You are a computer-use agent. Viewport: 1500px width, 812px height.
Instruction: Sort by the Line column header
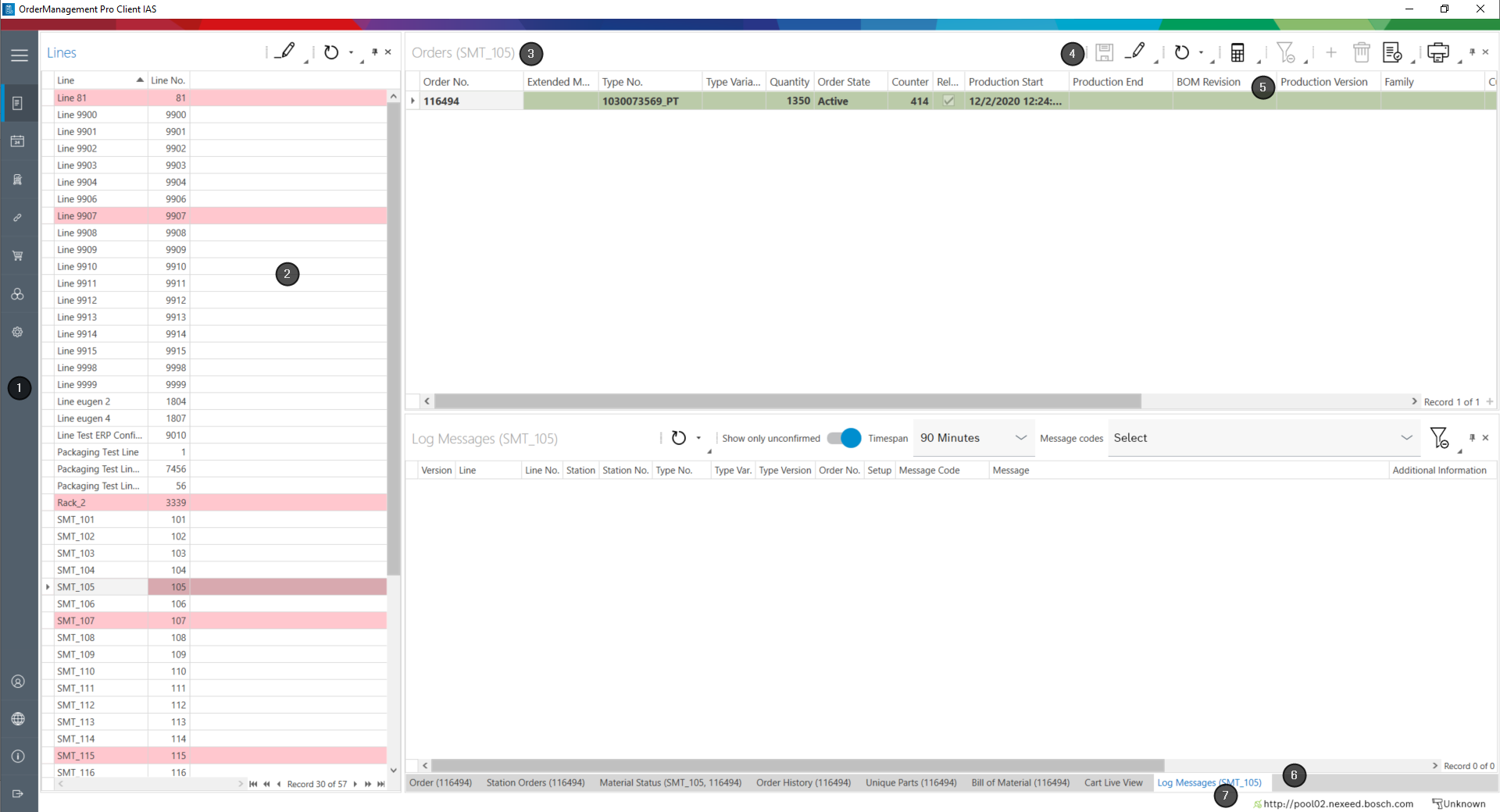(94, 80)
